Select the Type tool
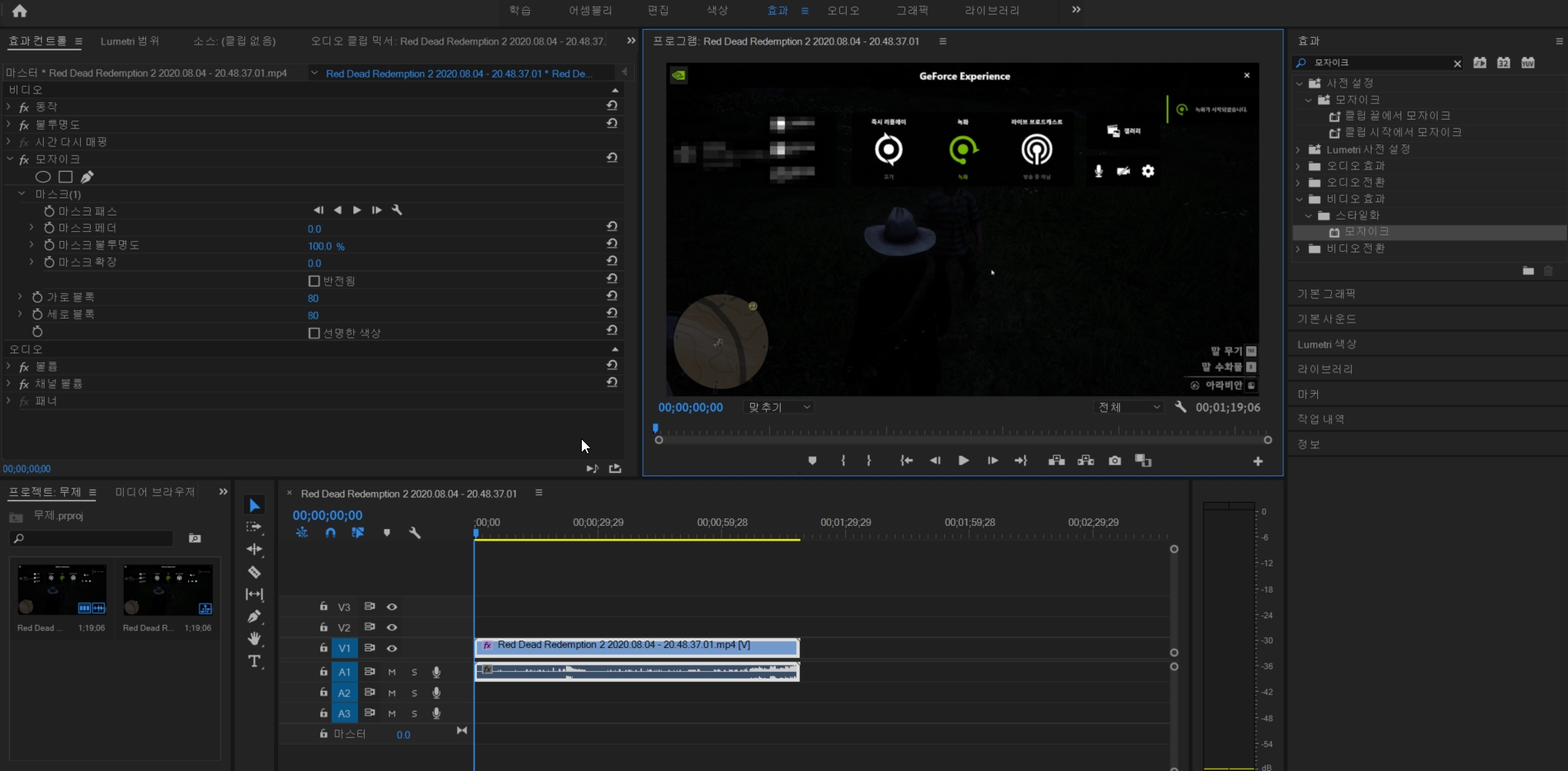1568x771 pixels. (254, 661)
